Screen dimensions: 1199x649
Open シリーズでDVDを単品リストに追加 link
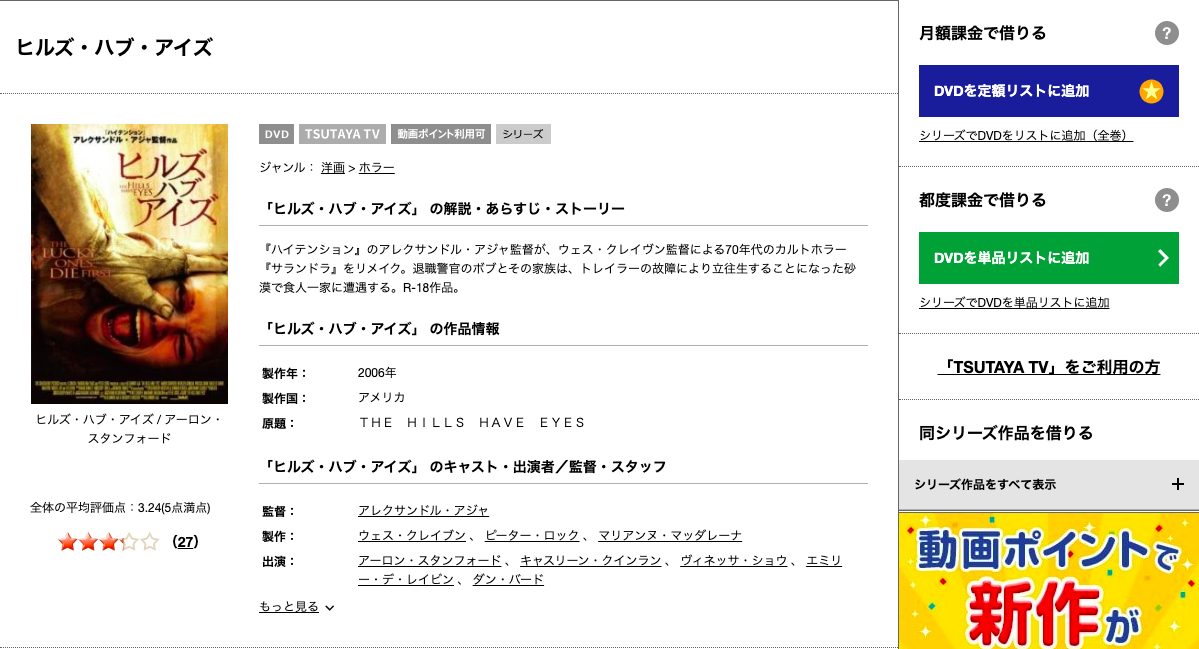pyautogui.click(x=1014, y=302)
